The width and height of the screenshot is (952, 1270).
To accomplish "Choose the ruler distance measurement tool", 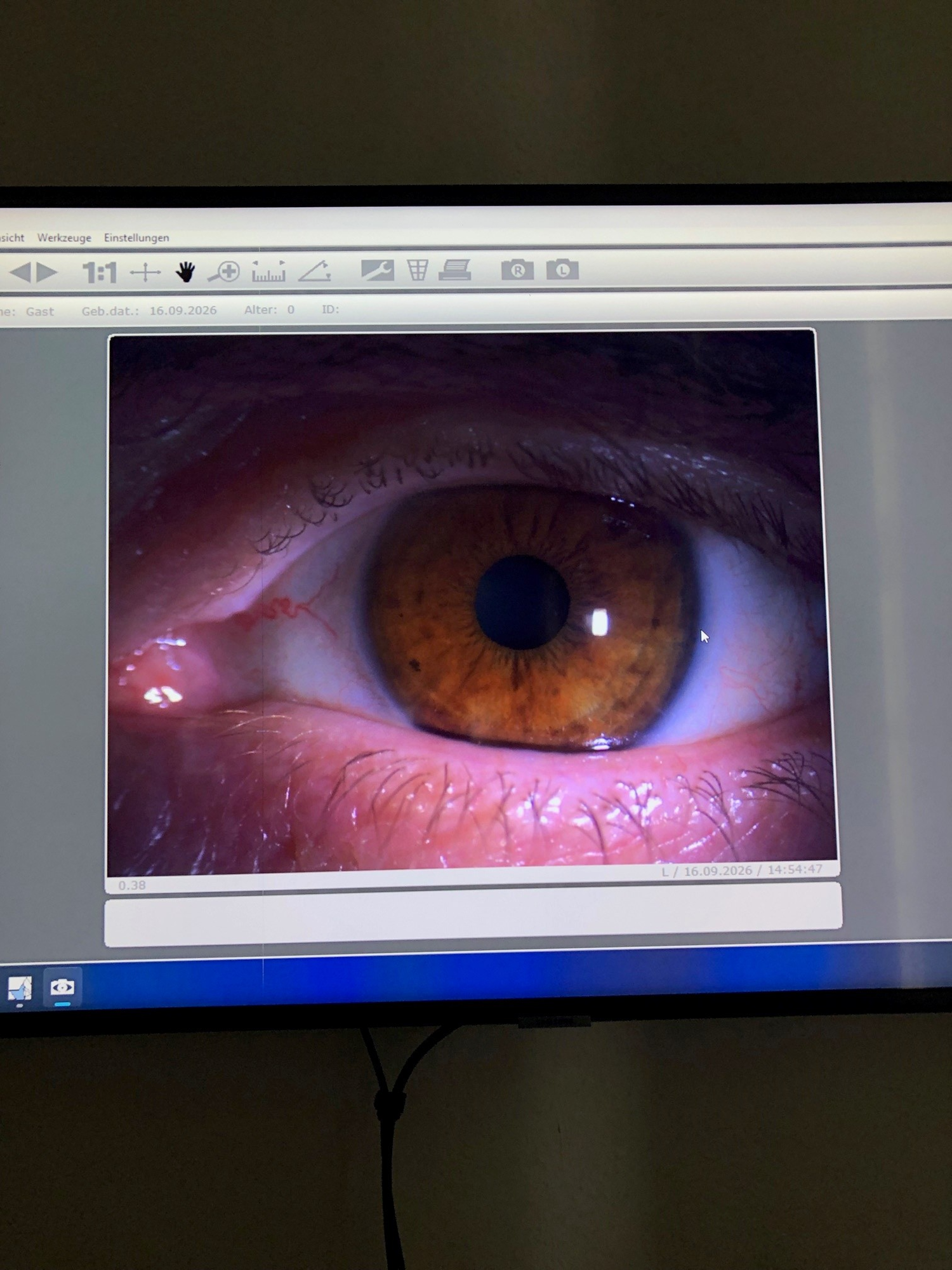I will coord(268,271).
